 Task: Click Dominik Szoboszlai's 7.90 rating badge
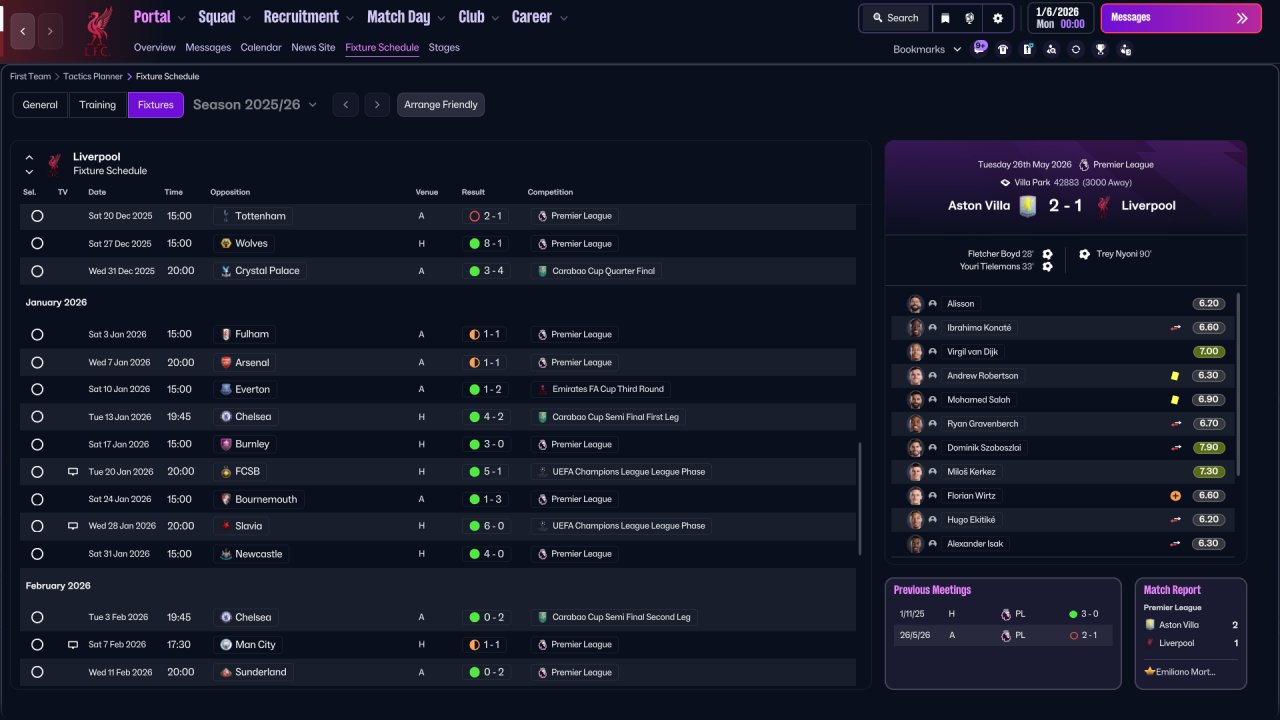pyautogui.click(x=1209, y=448)
